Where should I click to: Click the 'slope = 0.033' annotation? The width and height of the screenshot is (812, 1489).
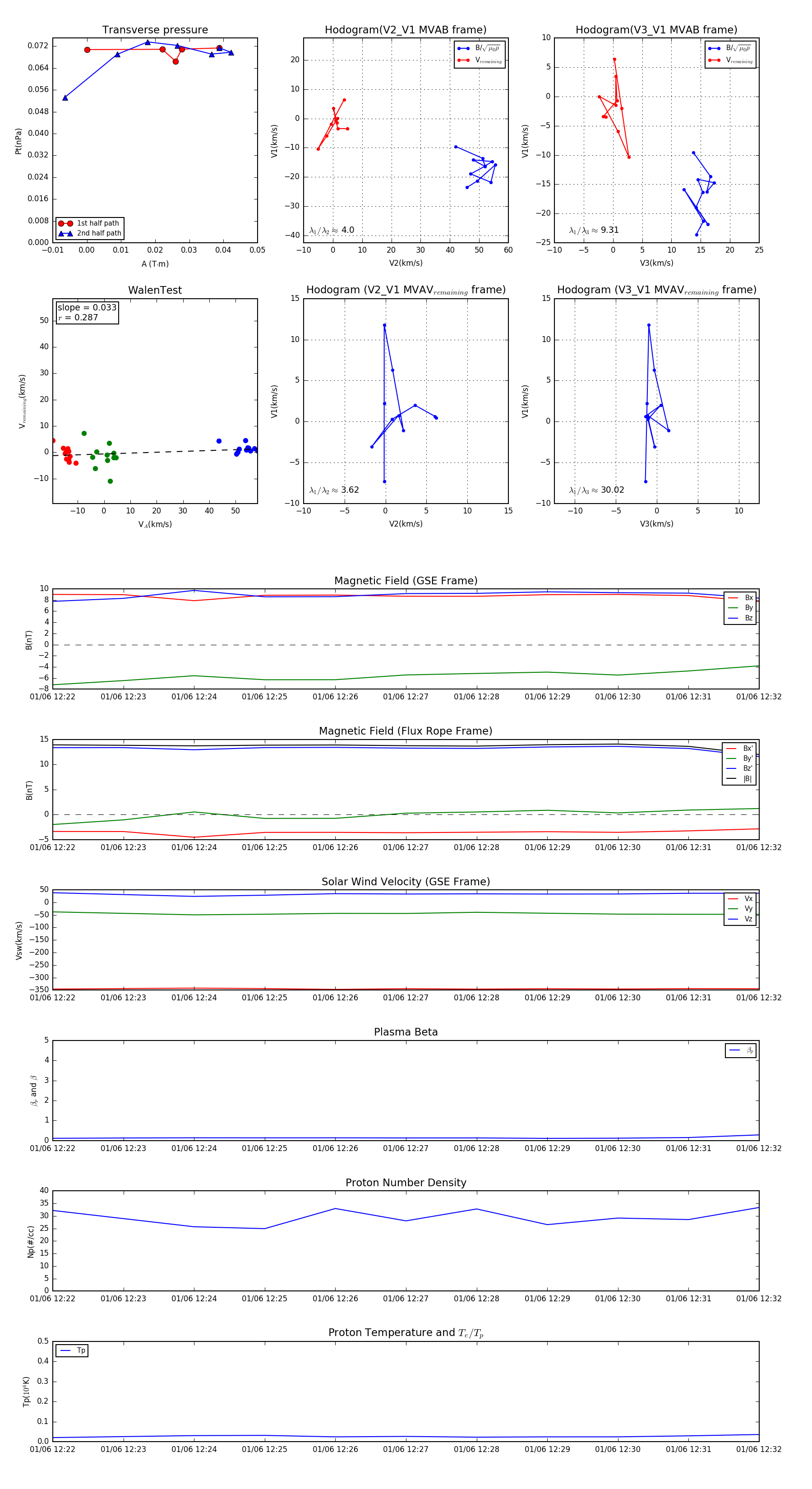click(x=87, y=308)
